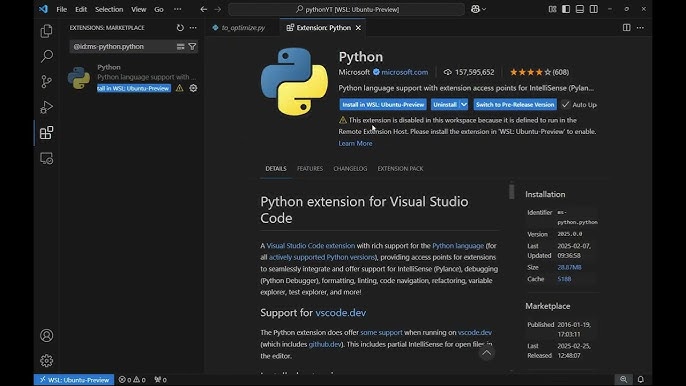Follow the Learn More link
The image size is (686, 386).
click(355, 143)
